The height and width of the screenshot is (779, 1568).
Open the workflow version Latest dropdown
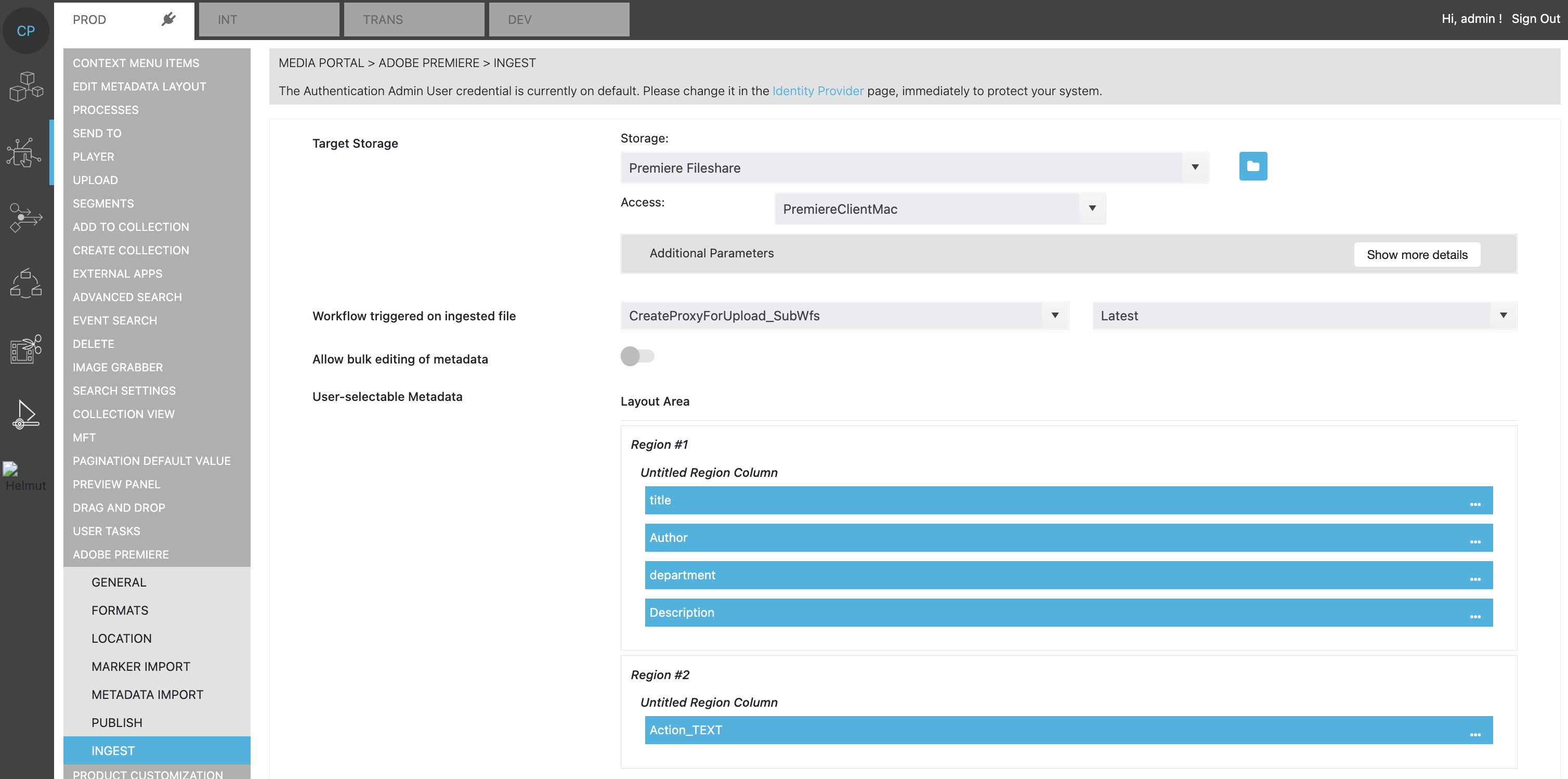1304,316
